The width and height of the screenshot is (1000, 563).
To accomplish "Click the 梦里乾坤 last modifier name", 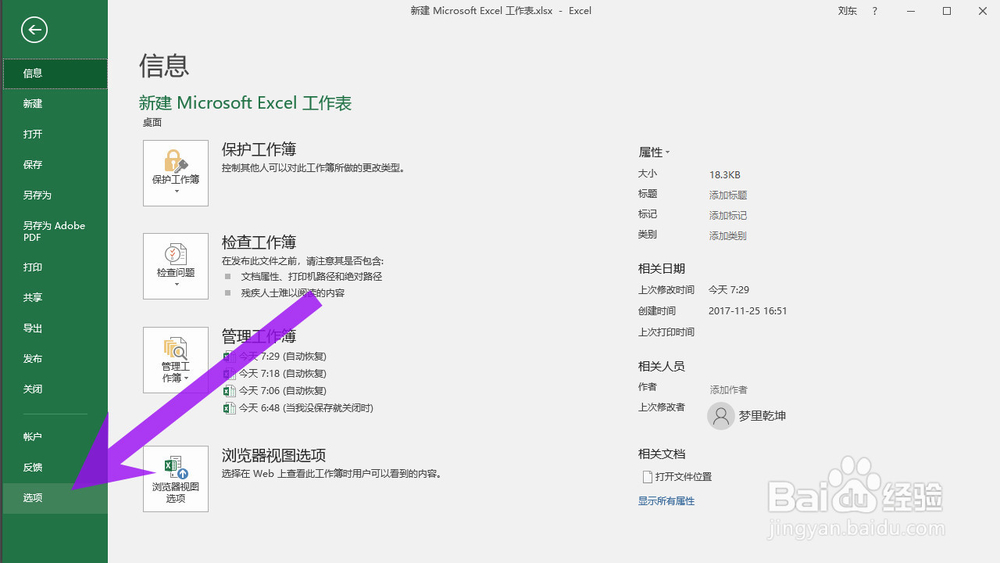I will point(762,416).
